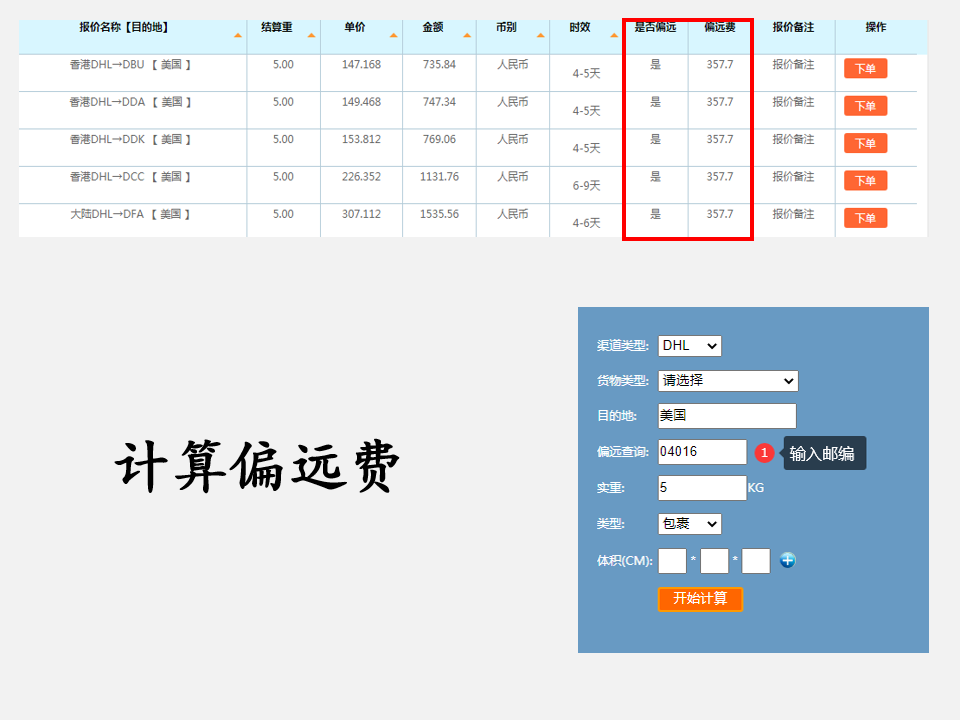Sort table by 结算重 column arrow

pos(312,36)
